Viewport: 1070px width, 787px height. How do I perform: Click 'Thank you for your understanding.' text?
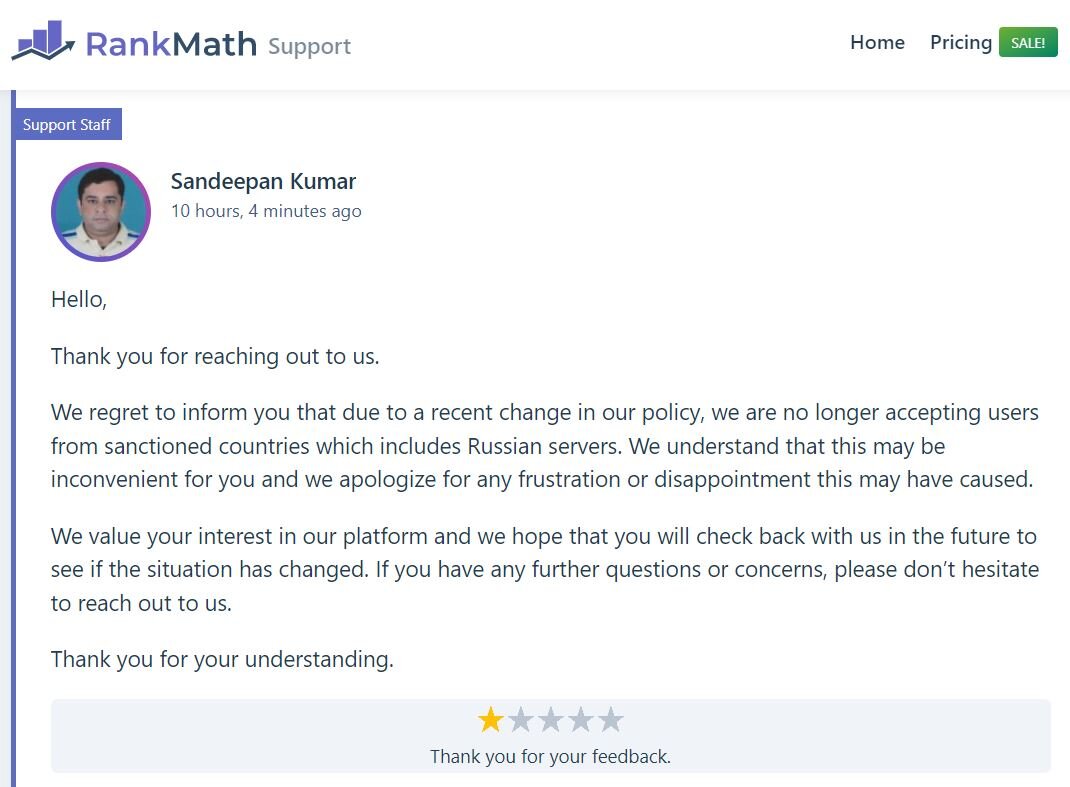point(222,659)
